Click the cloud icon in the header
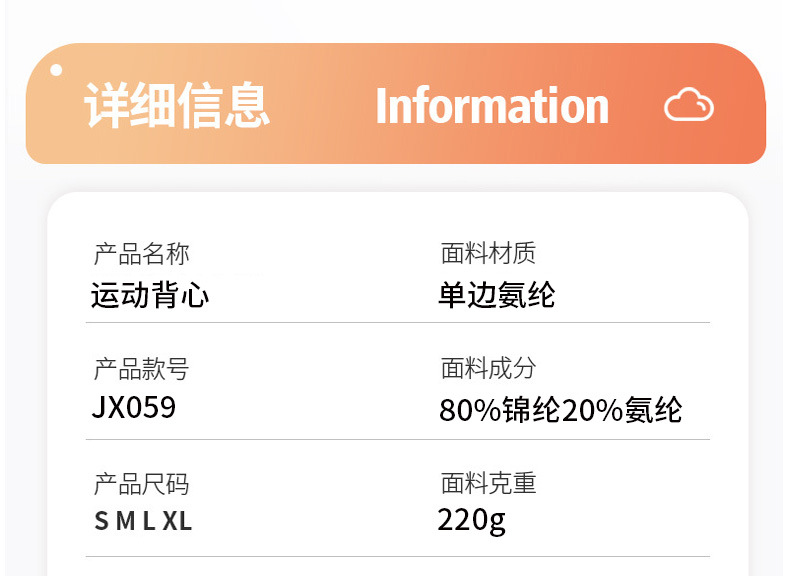 tap(688, 105)
